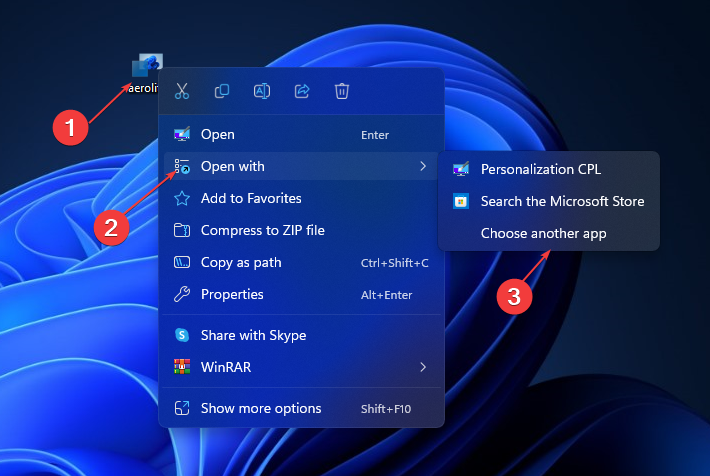Click the Copy icon in context menu

(222, 91)
